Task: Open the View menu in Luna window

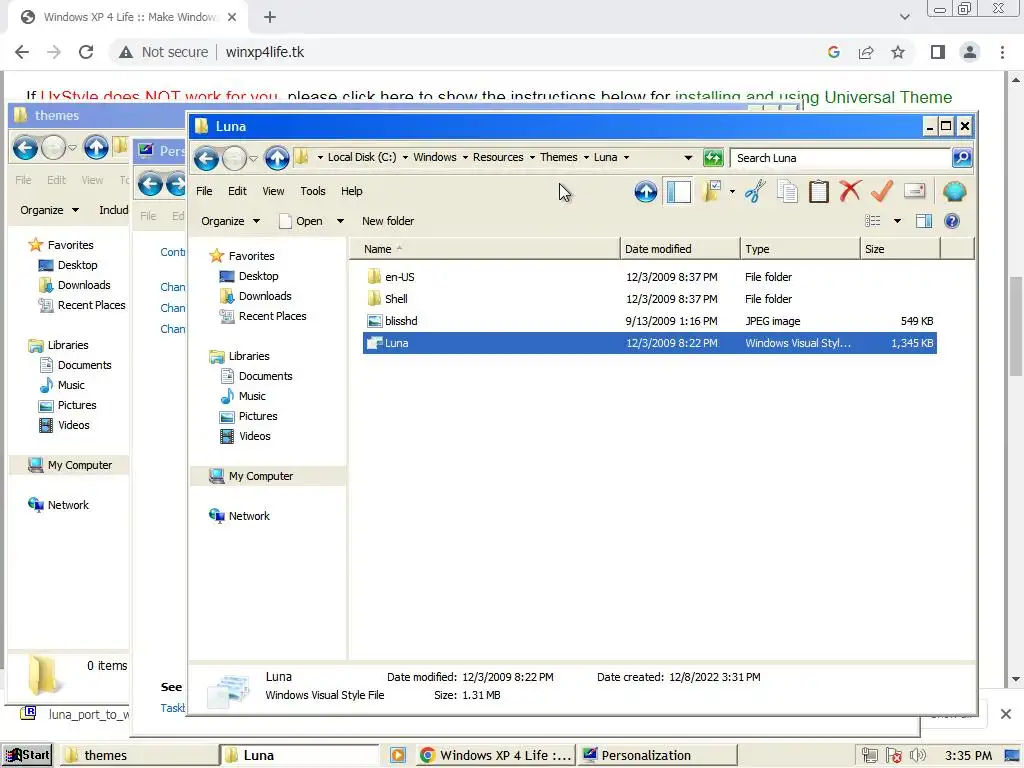Action: pyautogui.click(x=273, y=191)
